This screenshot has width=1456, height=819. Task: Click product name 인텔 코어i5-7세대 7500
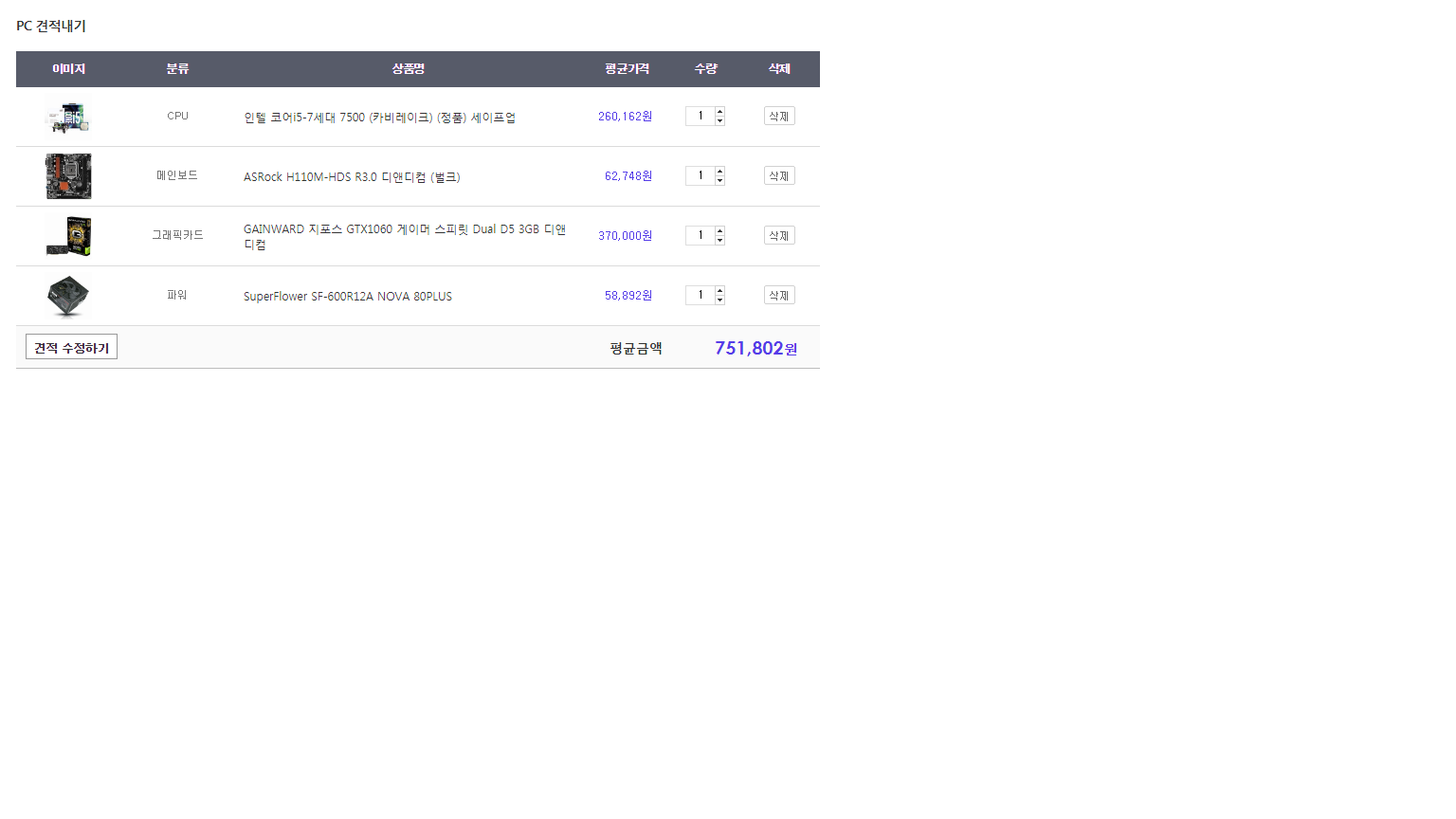(x=379, y=118)
